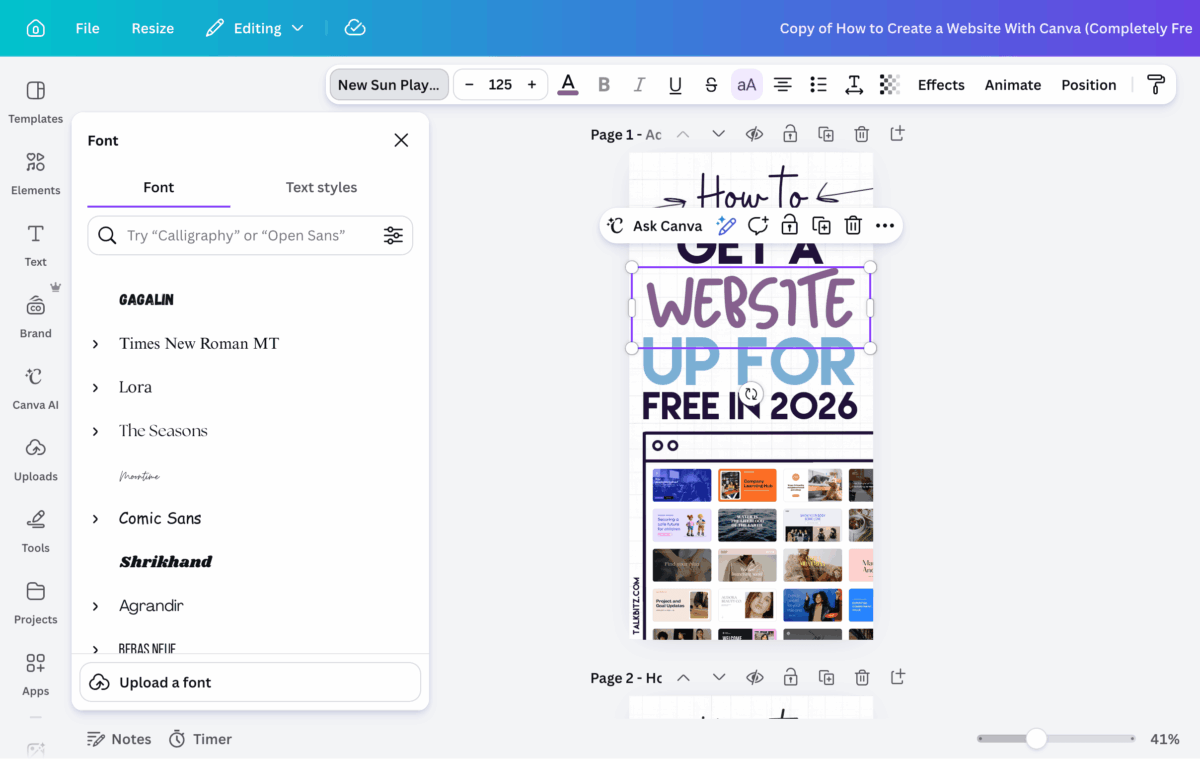
Task: Click Upload a font button
Action: 250,682
